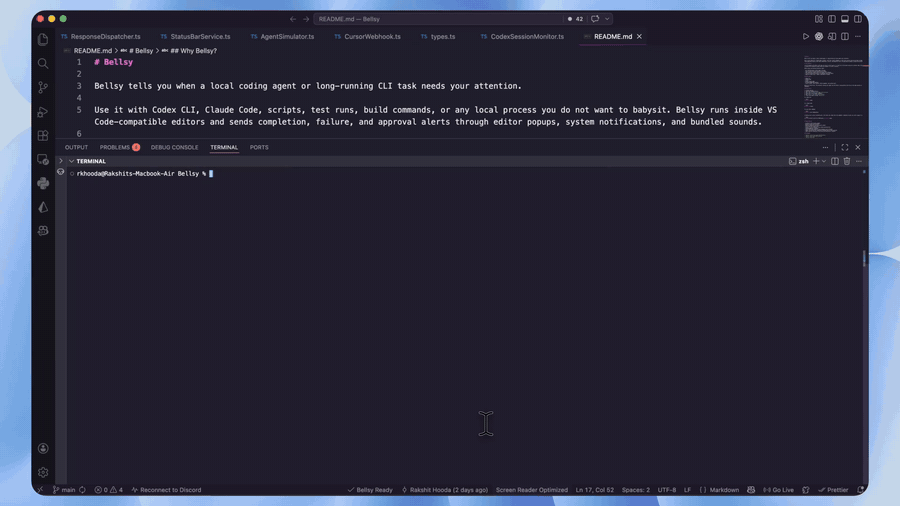Click '## Why Bellsy?' in the breadcrumb
This screenshot has height=506, width=900.
[x=193, y=50]
